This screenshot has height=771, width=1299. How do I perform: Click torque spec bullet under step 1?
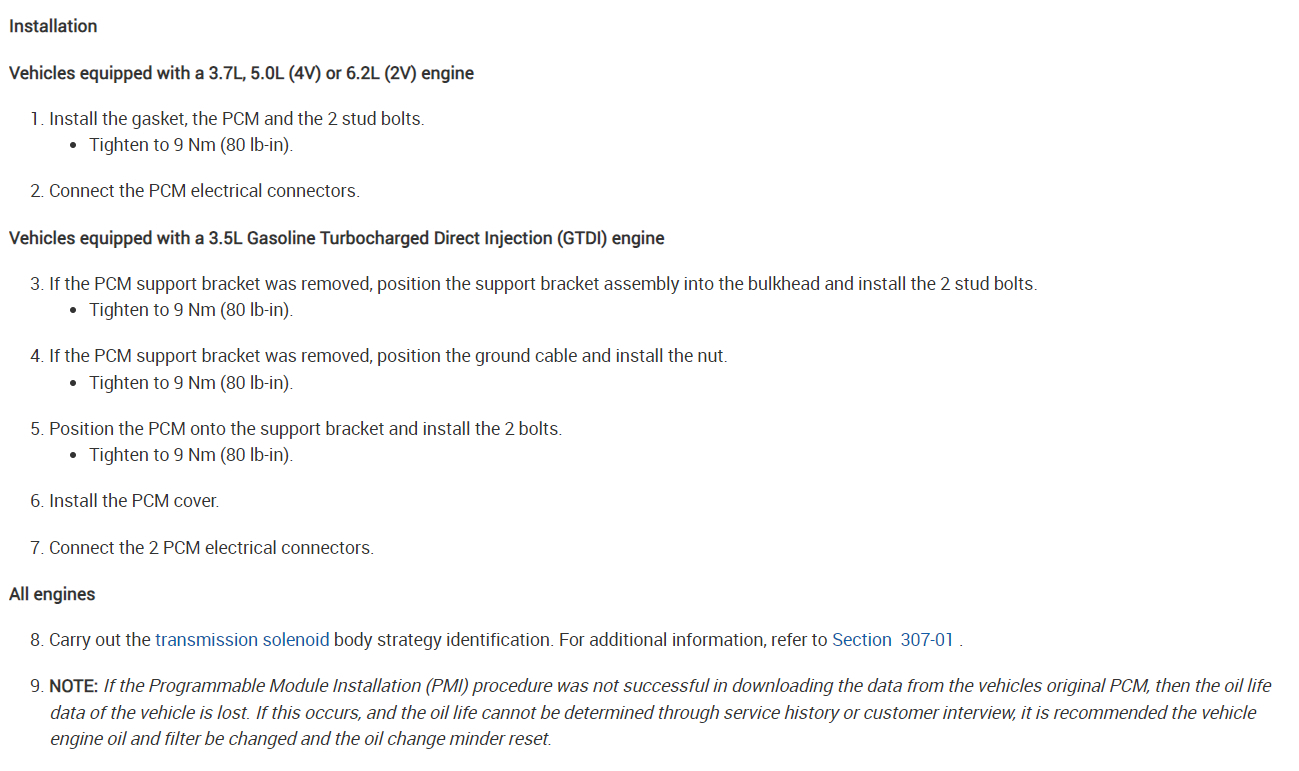click(x=191, y=145)
